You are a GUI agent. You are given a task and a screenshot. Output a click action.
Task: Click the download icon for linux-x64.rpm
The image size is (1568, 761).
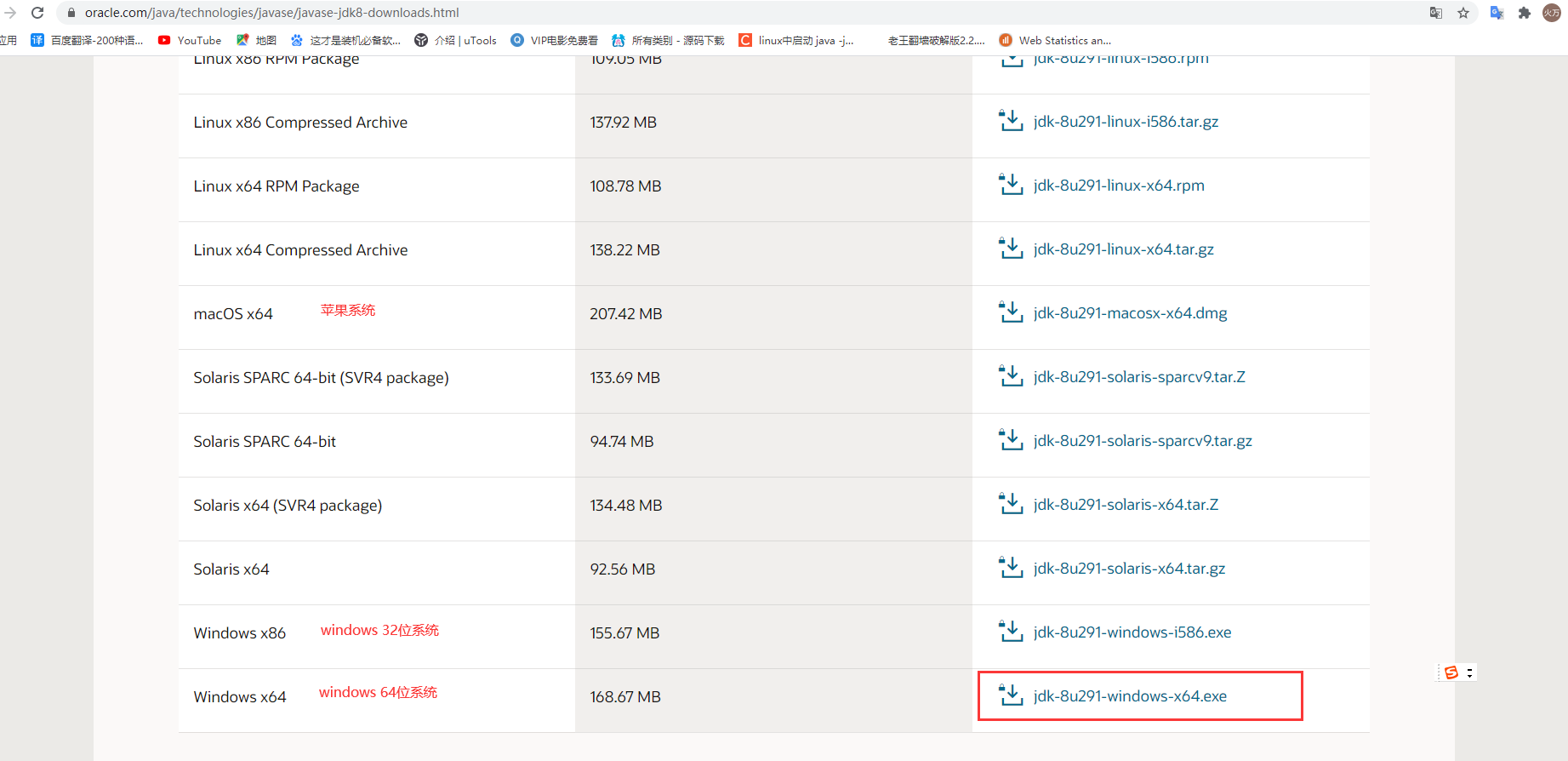(x=1011, y=185)
